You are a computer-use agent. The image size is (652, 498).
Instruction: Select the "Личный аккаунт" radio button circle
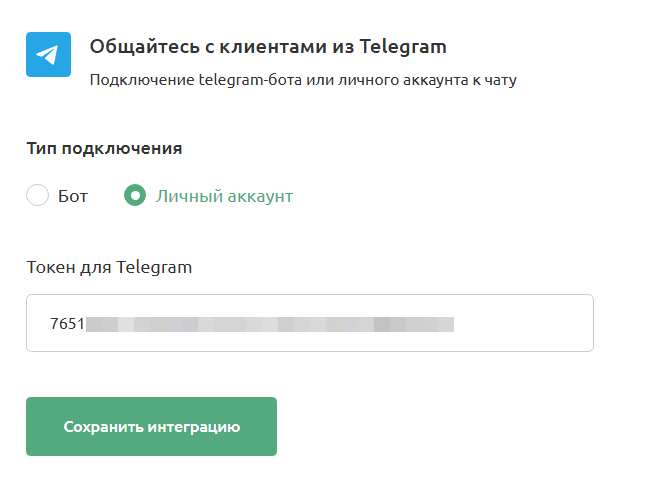click(x=135, y=196)
